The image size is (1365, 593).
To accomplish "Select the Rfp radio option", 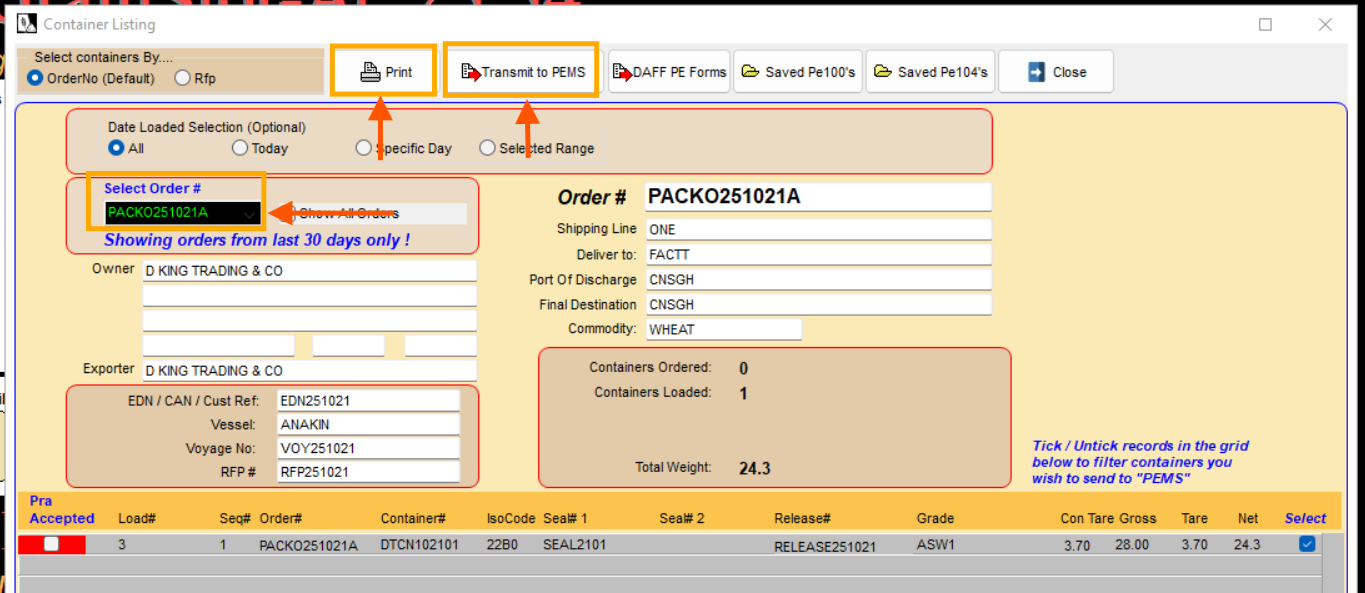I will coord(182,78).
